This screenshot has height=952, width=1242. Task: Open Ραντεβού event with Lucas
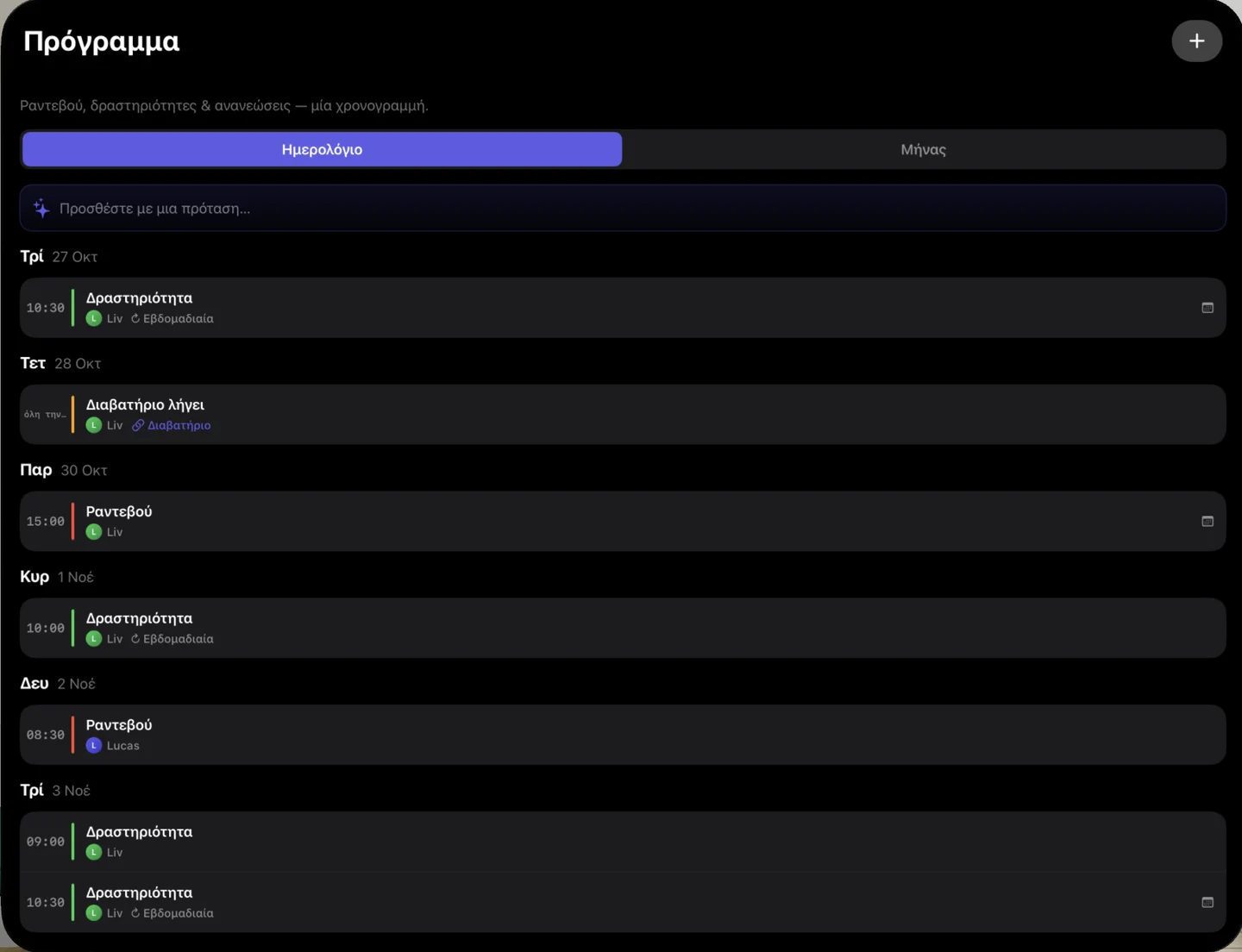(623, 735)
